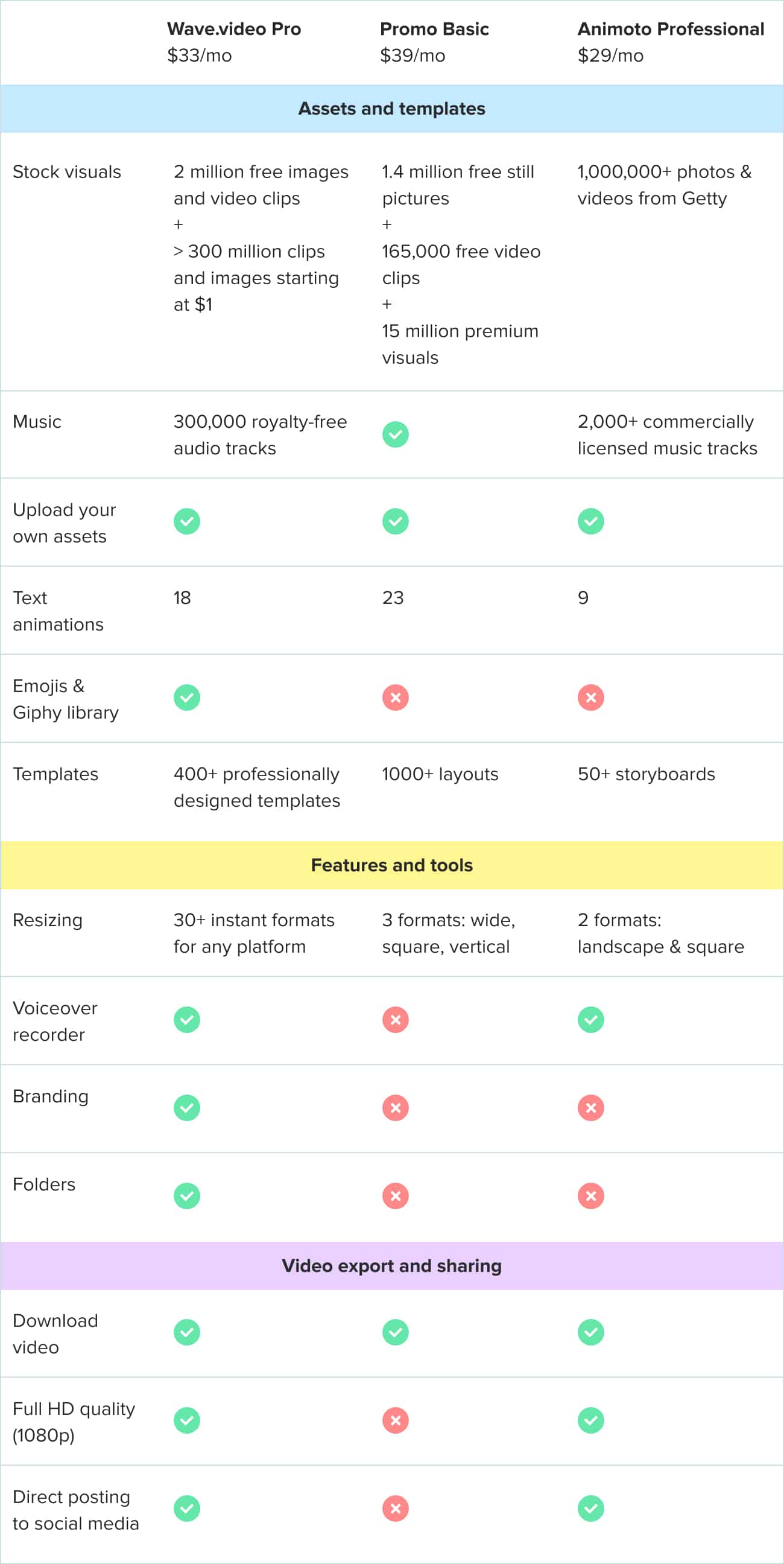Click Animoto red cross for Emojis & Giphy library

coord(590,698)
